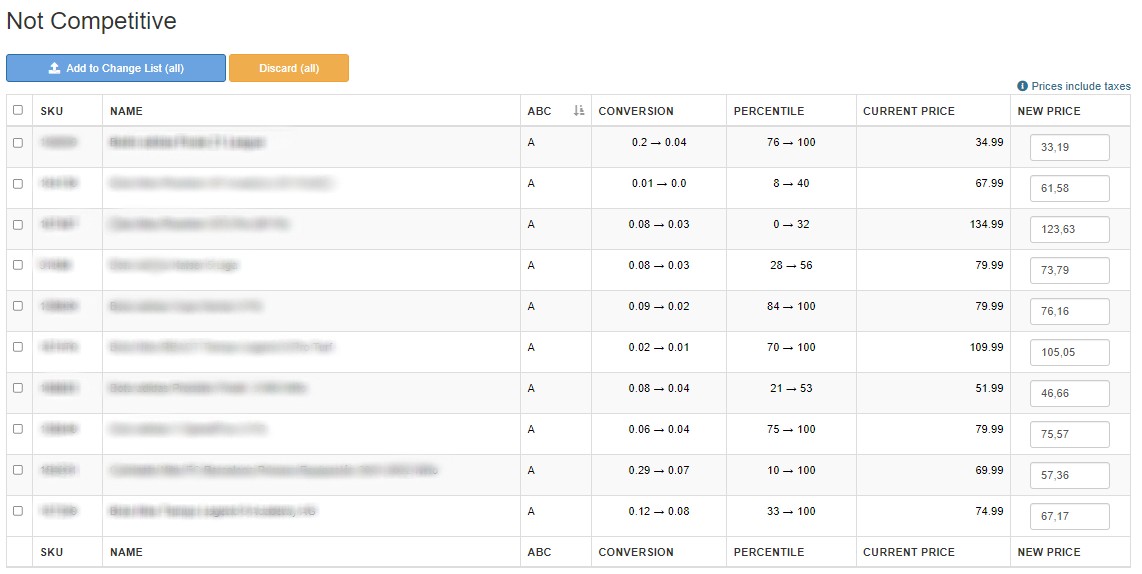This screenshot has width=1142, height=574.
Task: Select the checkbox for the 134.99 priced row
Action: click(x=18, y=225)
